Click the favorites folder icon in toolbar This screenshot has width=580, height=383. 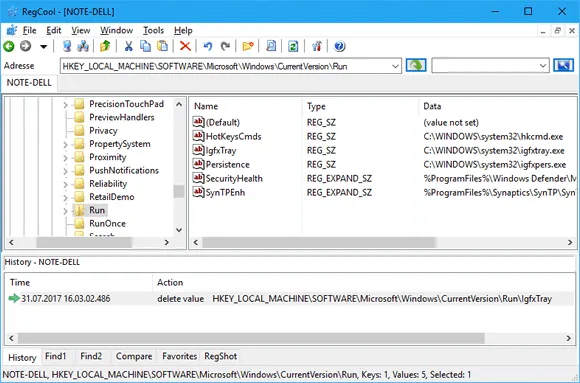pyautogui.click(x=248, y=46)
